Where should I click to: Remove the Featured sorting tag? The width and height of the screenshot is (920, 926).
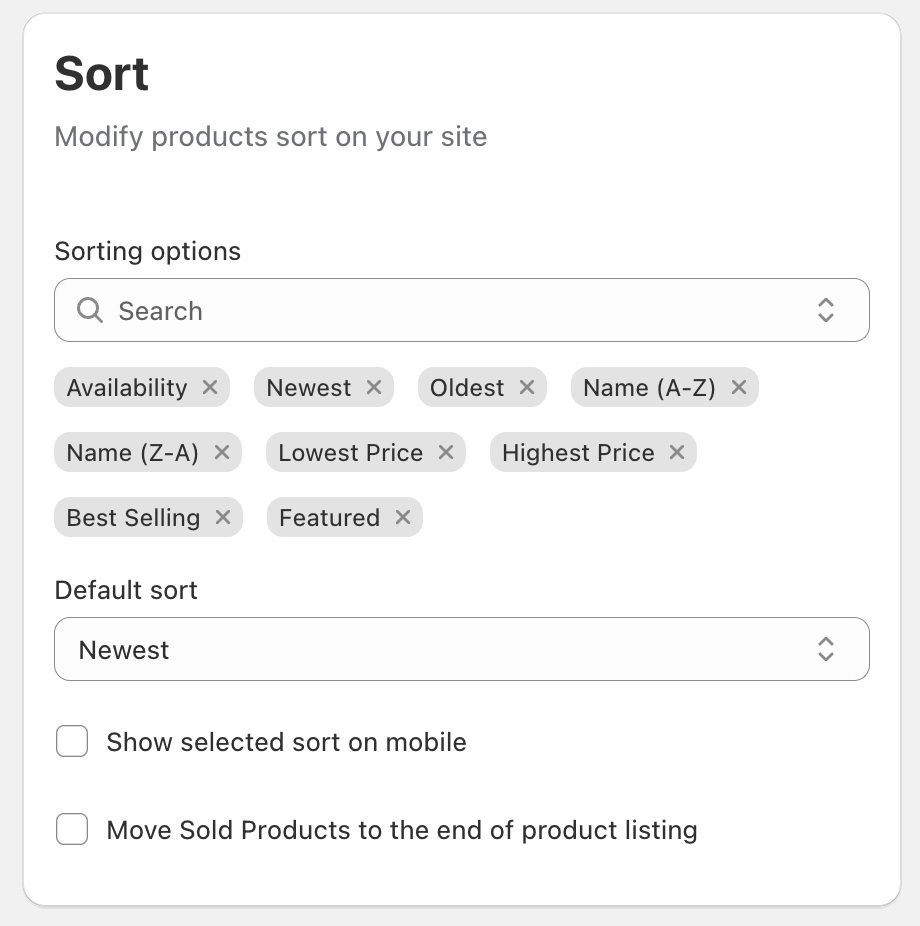coord(403,518)
